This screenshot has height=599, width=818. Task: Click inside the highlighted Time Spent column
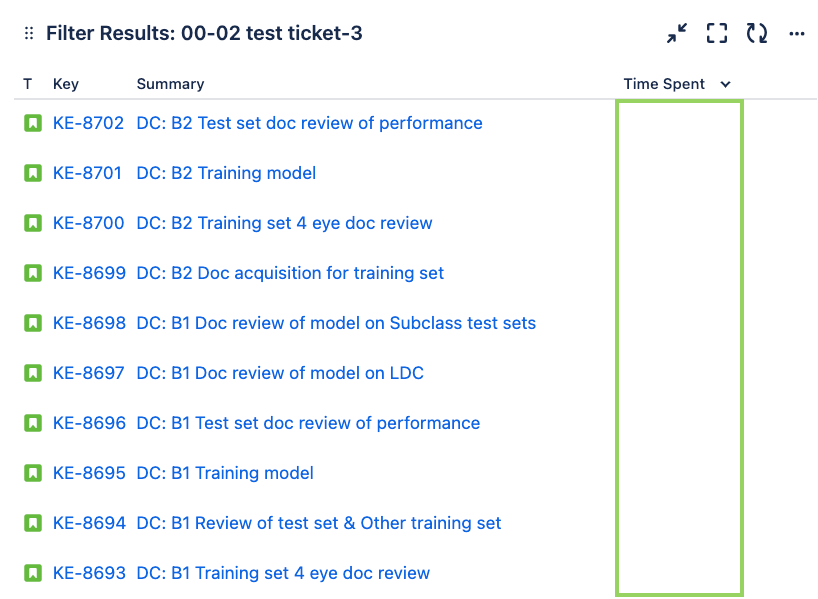[x=679, y=350]
